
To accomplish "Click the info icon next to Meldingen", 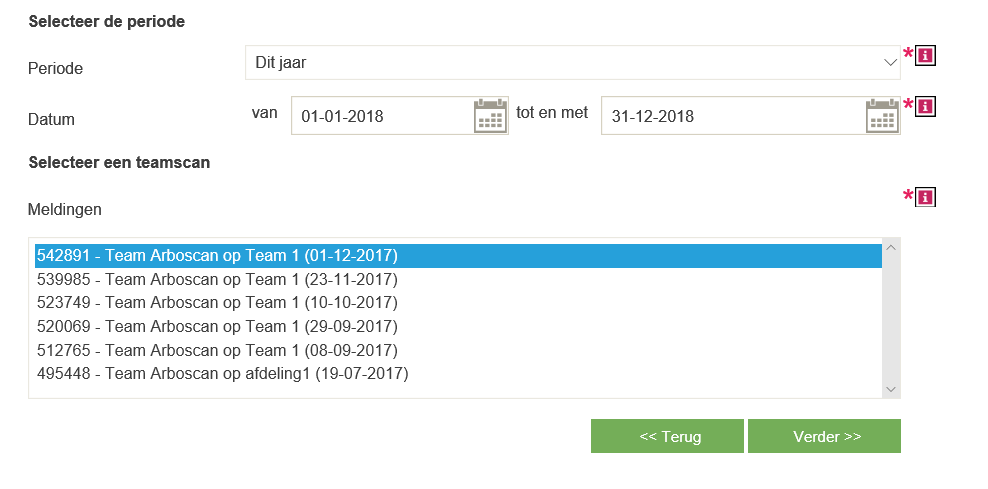I will coord(925,197).
